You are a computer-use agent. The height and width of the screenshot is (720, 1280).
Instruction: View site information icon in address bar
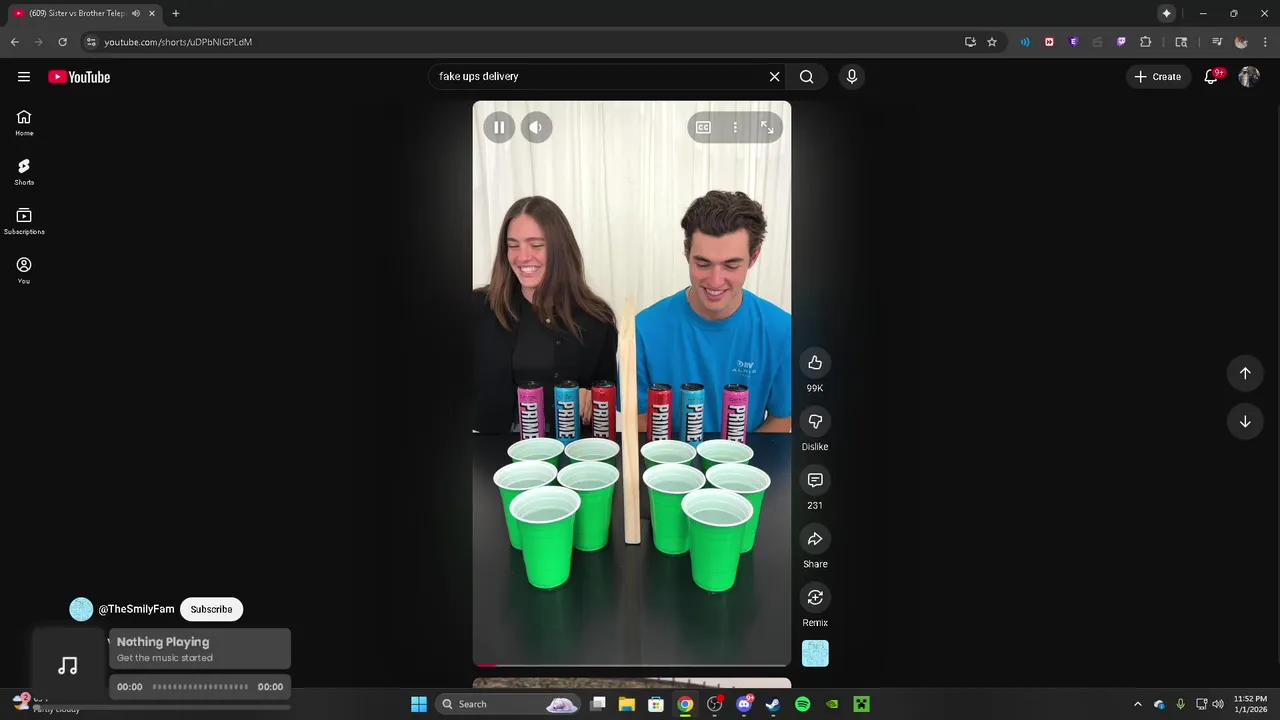click(91, 42)
